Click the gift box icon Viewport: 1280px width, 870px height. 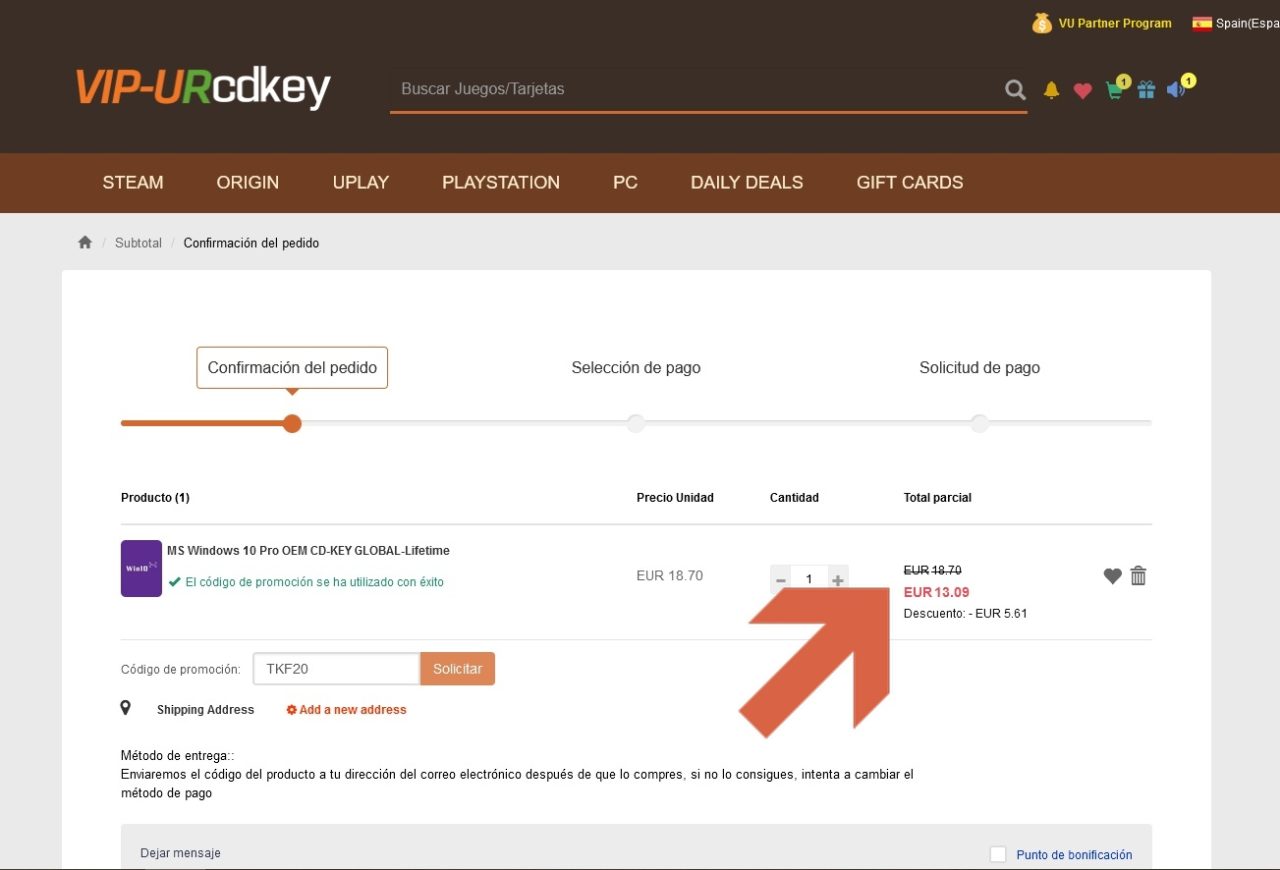pyautogui.click(x=1146, y=90)
